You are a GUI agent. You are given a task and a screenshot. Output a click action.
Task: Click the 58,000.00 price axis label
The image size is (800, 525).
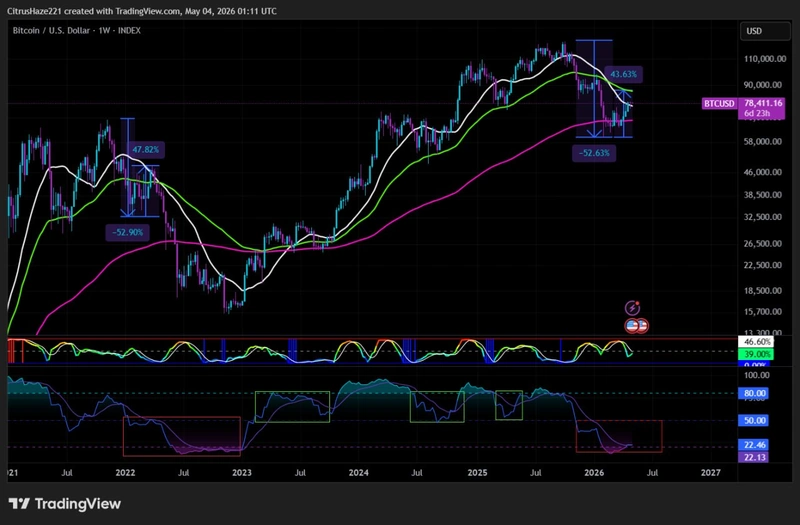point(763,141)
